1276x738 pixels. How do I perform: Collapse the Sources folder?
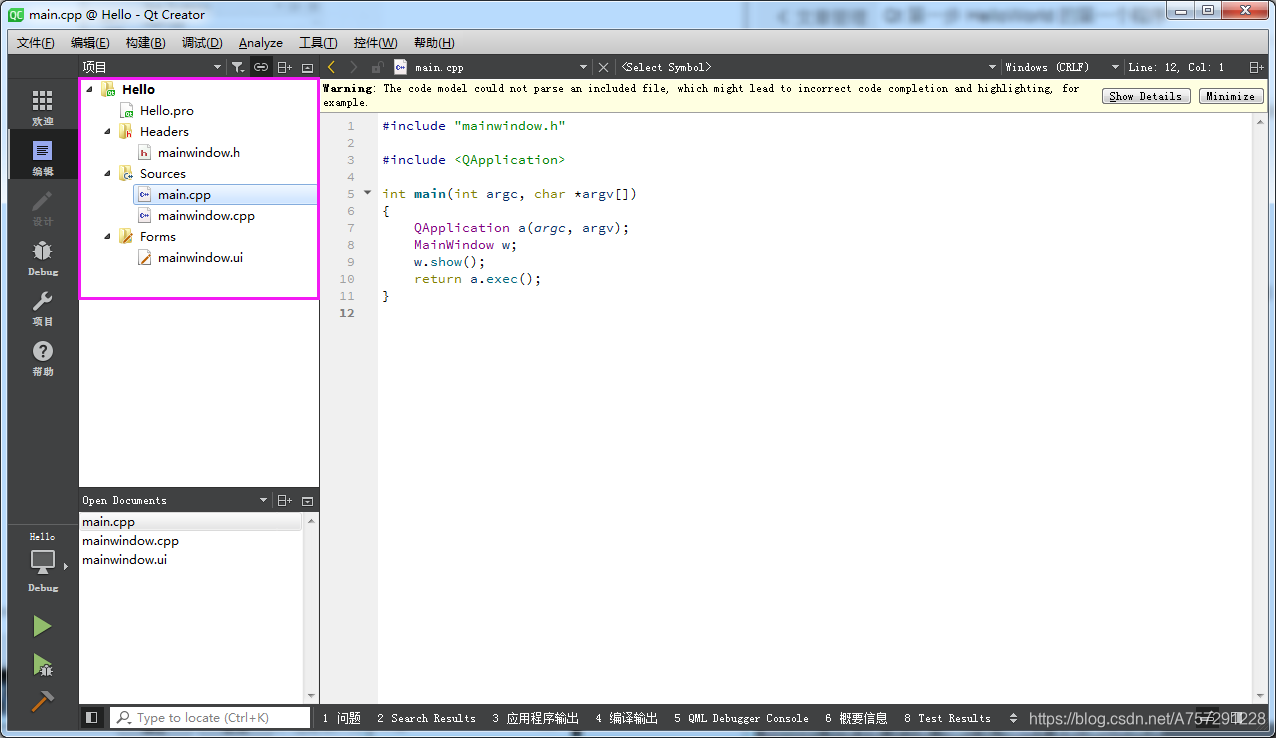tap(107, 173)
